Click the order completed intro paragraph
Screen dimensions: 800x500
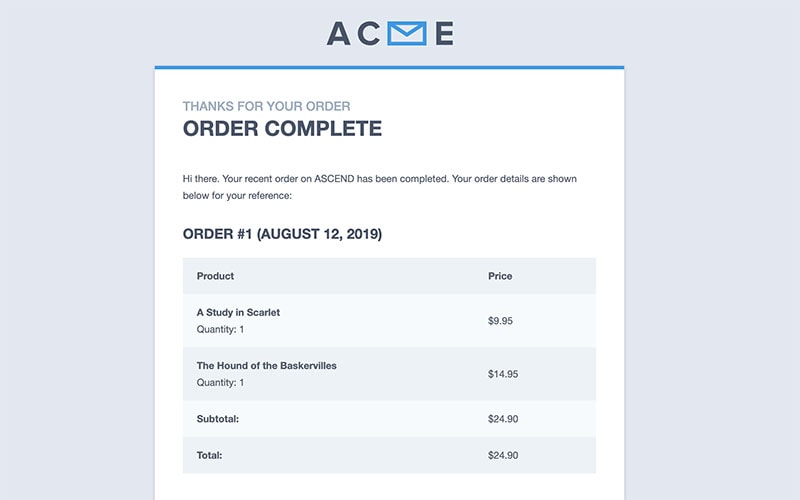[x=380, y=187]
